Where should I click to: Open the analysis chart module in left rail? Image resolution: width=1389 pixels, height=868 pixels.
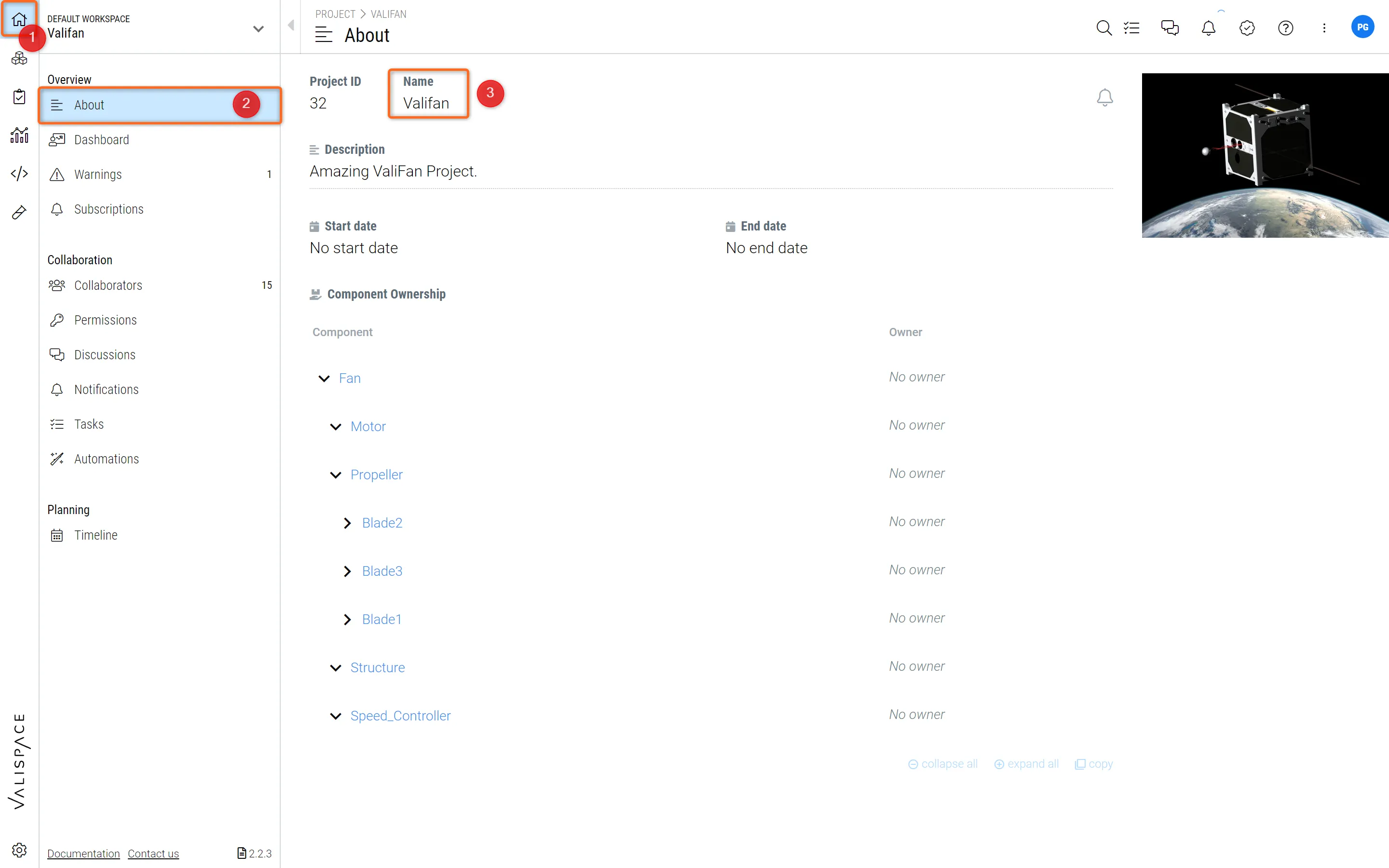click(19, 136)
